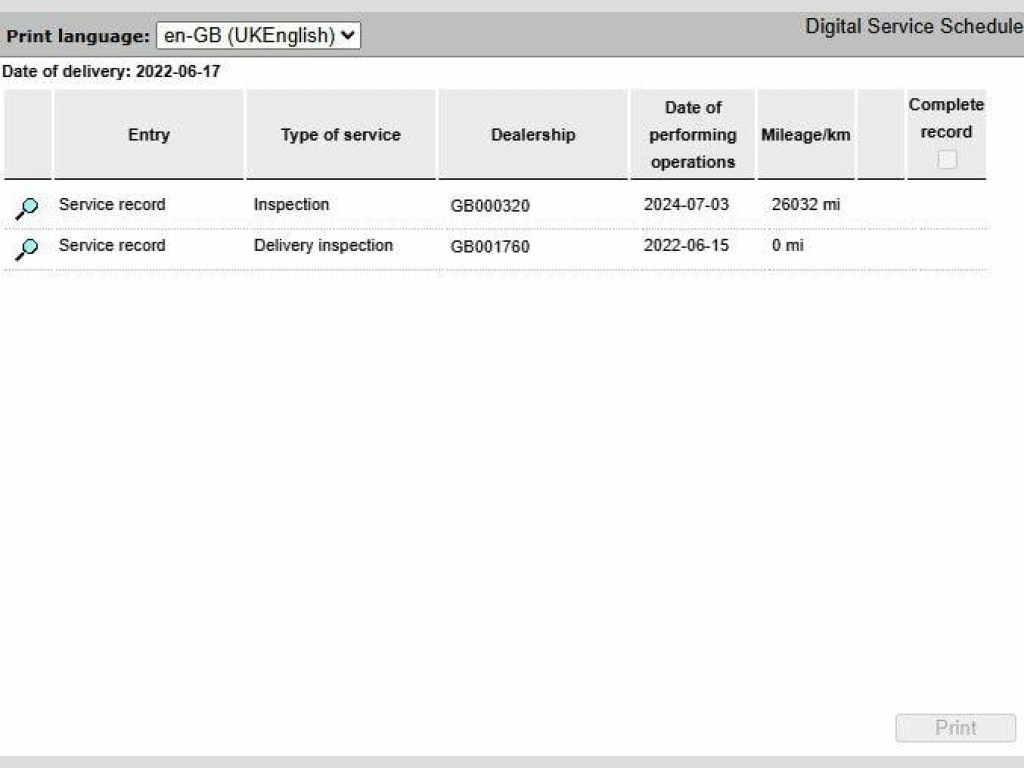The height and width of the screenshot is (768, 1024).
Task: Click Date of performing operations header
Action: 692,135
